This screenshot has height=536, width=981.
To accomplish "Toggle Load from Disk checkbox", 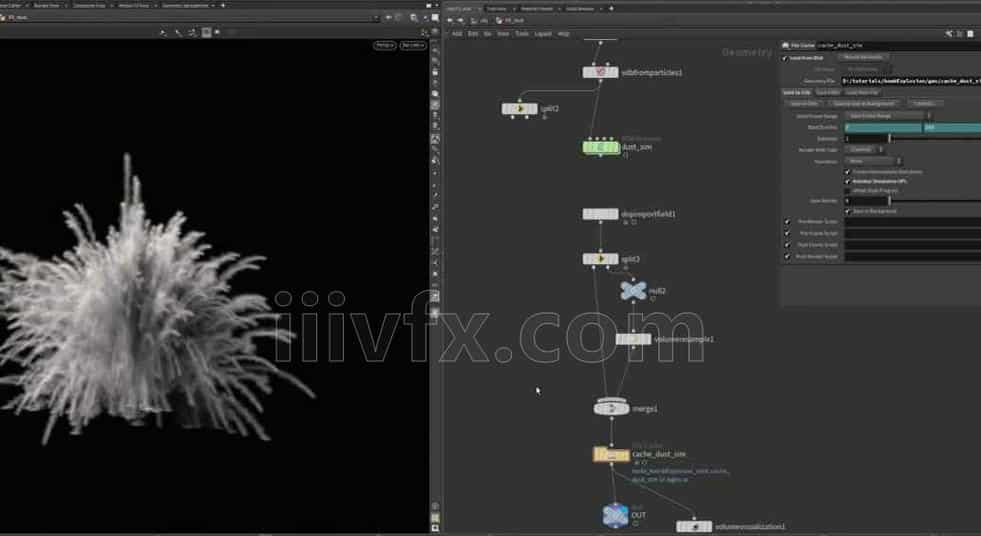I will pyautogui.click(x=785, y=58).
